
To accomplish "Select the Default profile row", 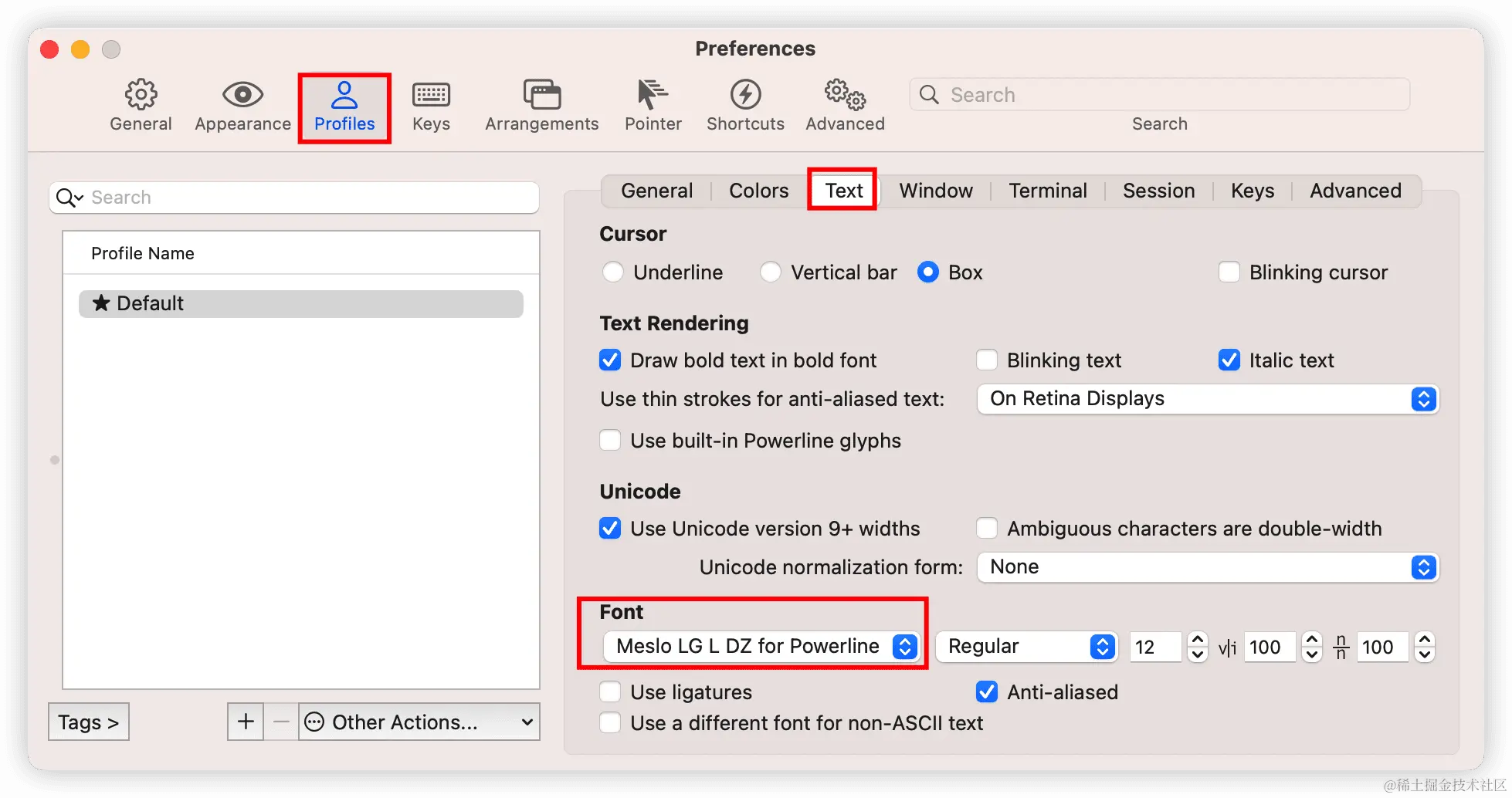I will [301, 303].
